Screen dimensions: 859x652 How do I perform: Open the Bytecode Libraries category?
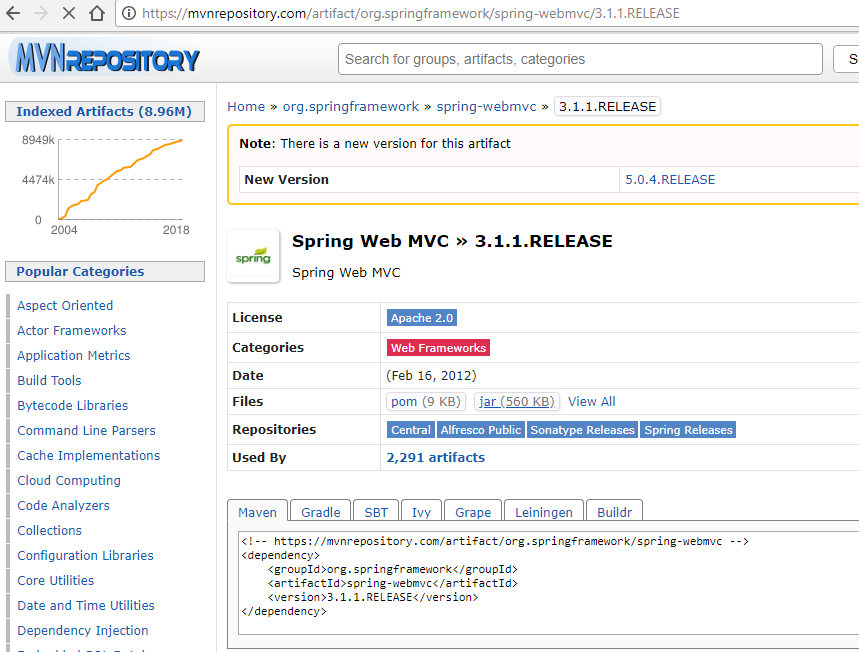click(x=73, y=405)
